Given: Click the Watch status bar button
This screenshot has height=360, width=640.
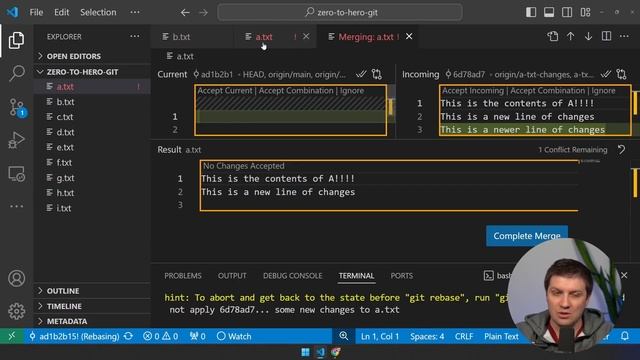Looking at the screenshot, I should click(x=234, y=336).
